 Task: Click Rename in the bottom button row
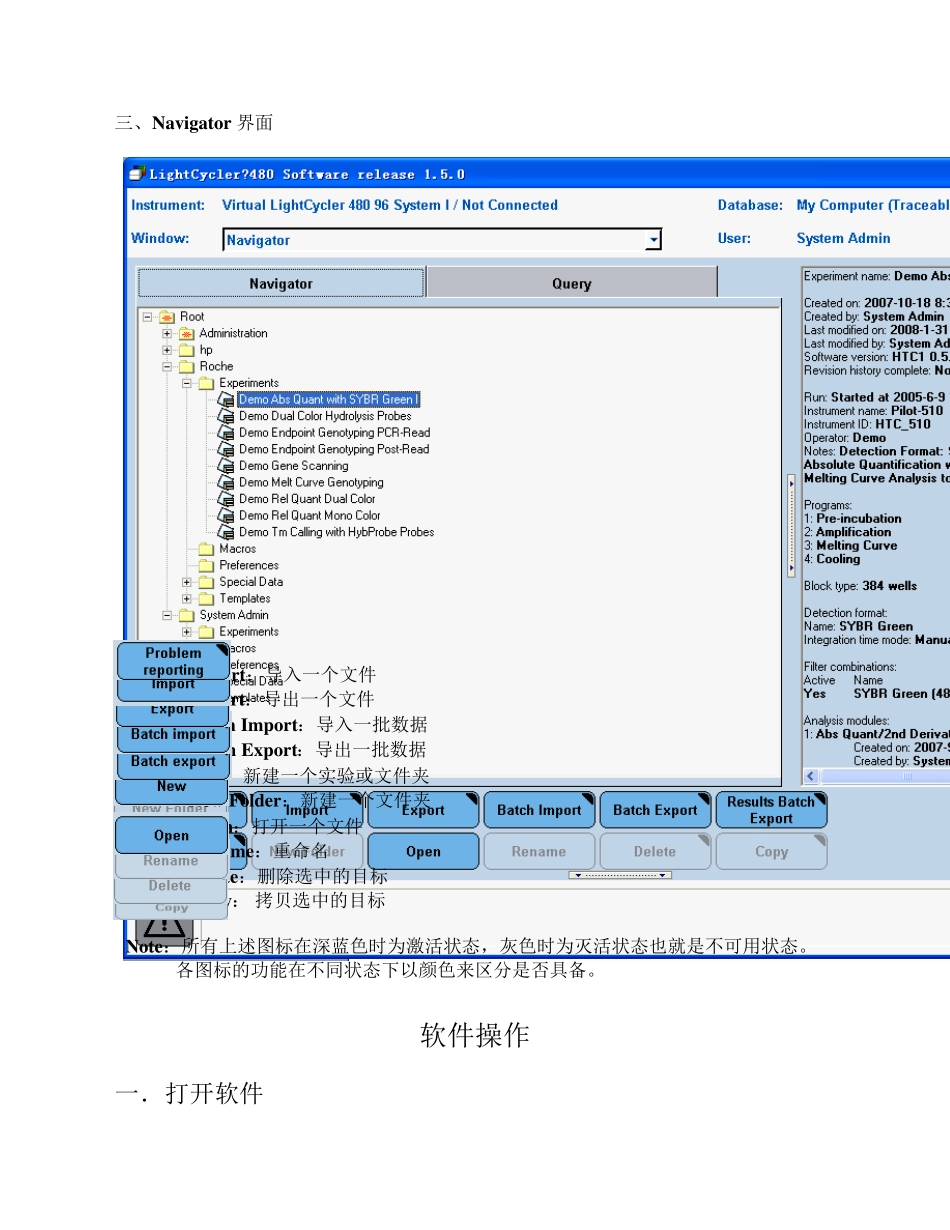click(x=539, y=852)
